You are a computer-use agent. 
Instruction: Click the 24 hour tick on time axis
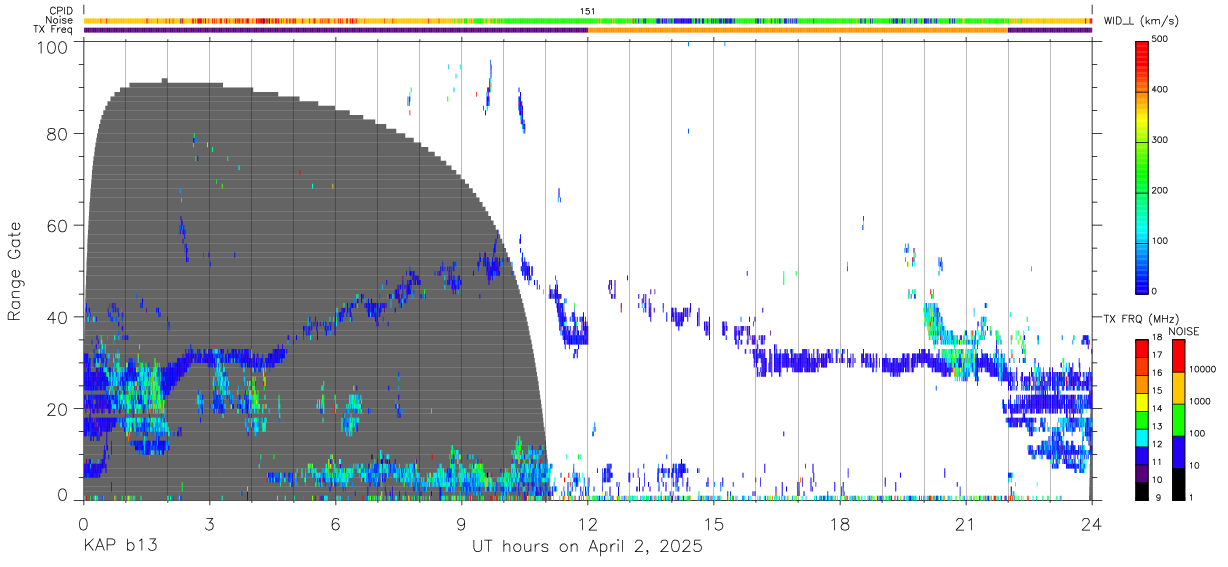(1092, 524)
